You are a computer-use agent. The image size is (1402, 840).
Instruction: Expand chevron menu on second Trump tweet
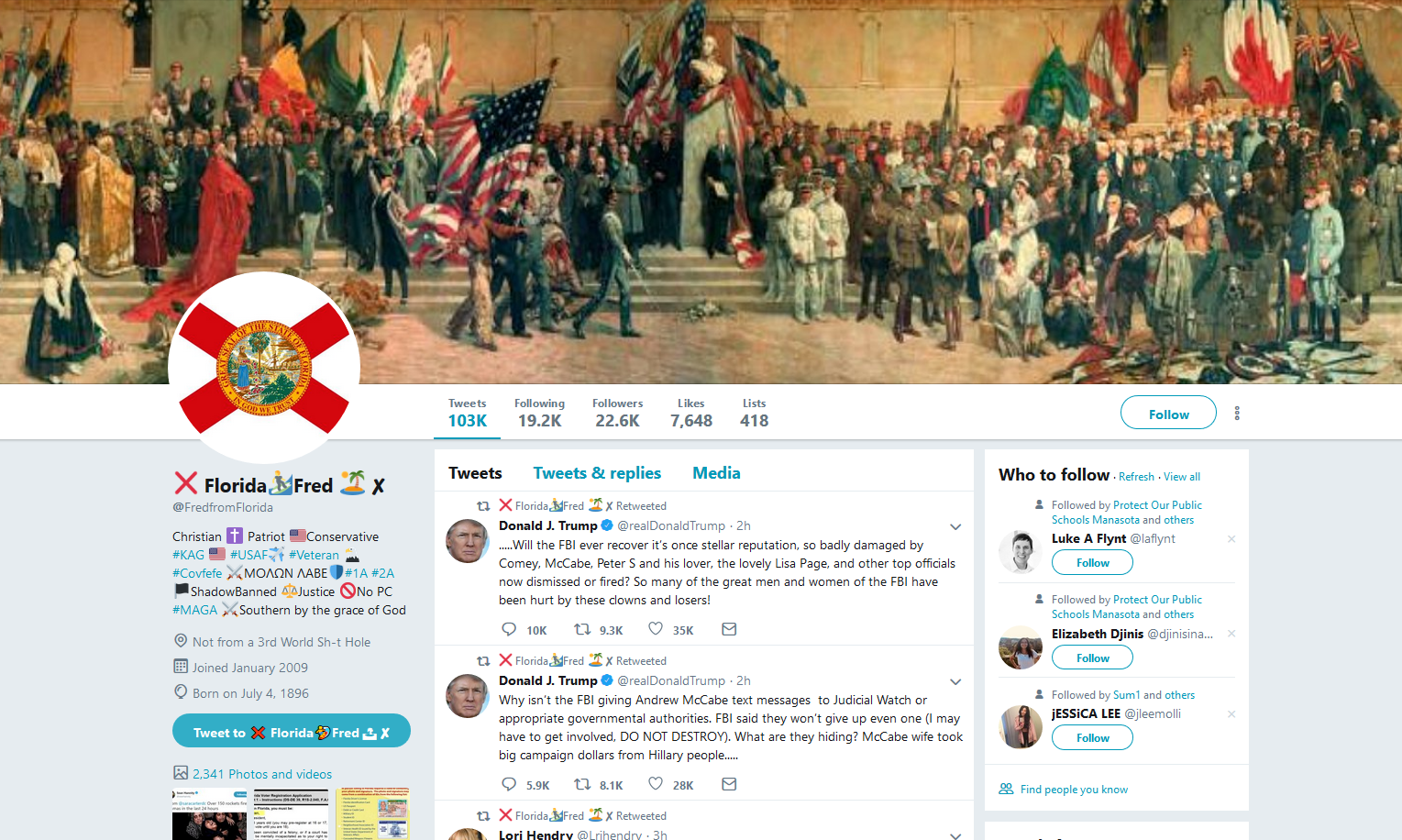[x=955, y=681]
